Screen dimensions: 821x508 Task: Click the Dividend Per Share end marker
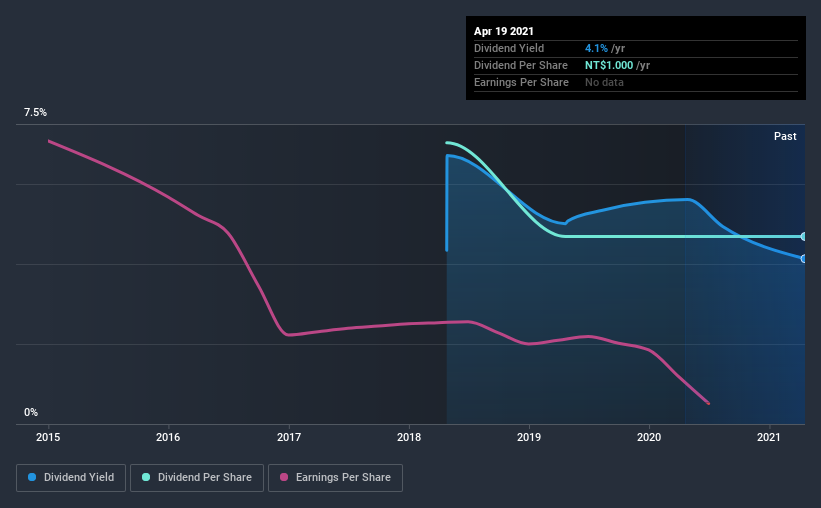coord(803,237)
